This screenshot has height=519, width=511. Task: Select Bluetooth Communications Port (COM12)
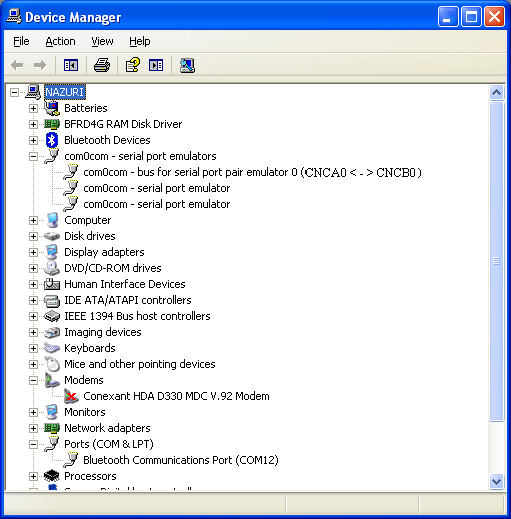181,460
